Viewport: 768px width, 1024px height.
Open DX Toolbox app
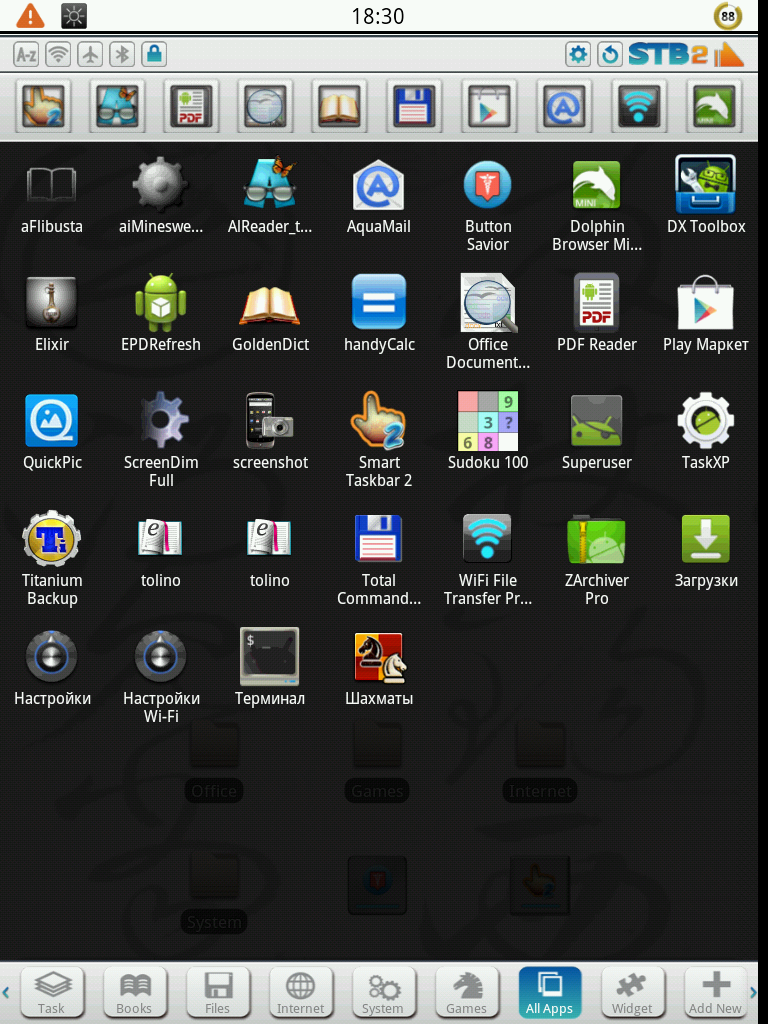[706, 196]
